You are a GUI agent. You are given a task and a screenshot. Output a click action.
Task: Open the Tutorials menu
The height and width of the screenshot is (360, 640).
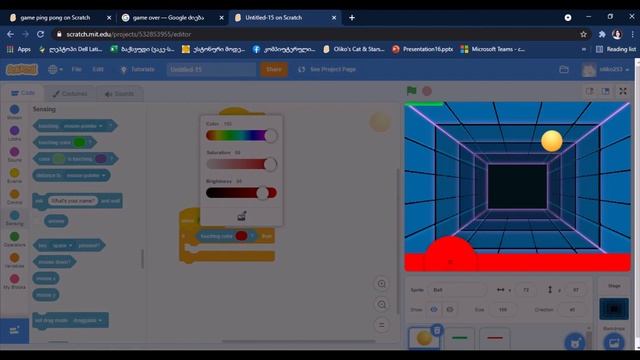click(x=138, y=69)
